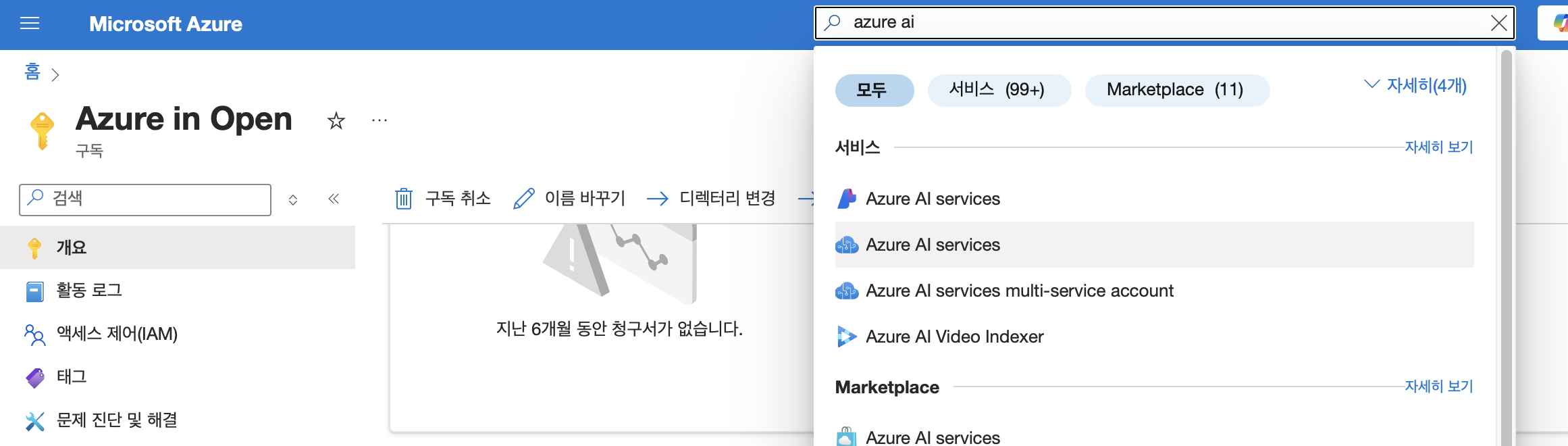
Task: Select the 모두 filter pill
Action: tap(874, 90)
